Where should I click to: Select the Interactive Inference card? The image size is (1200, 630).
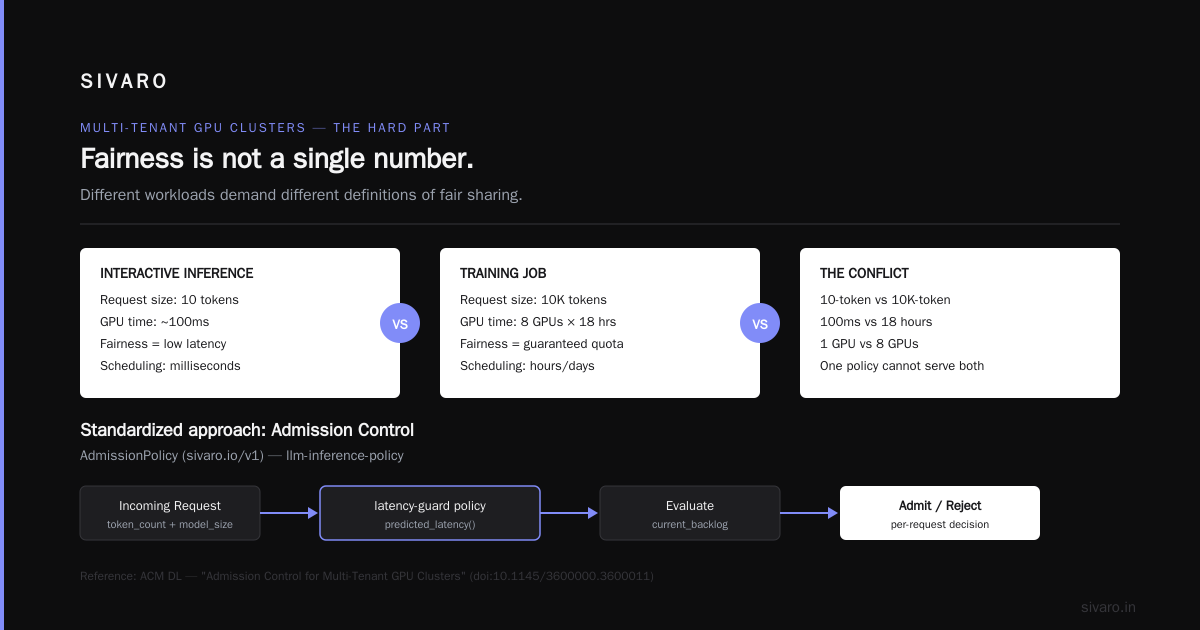coord(240,323)
